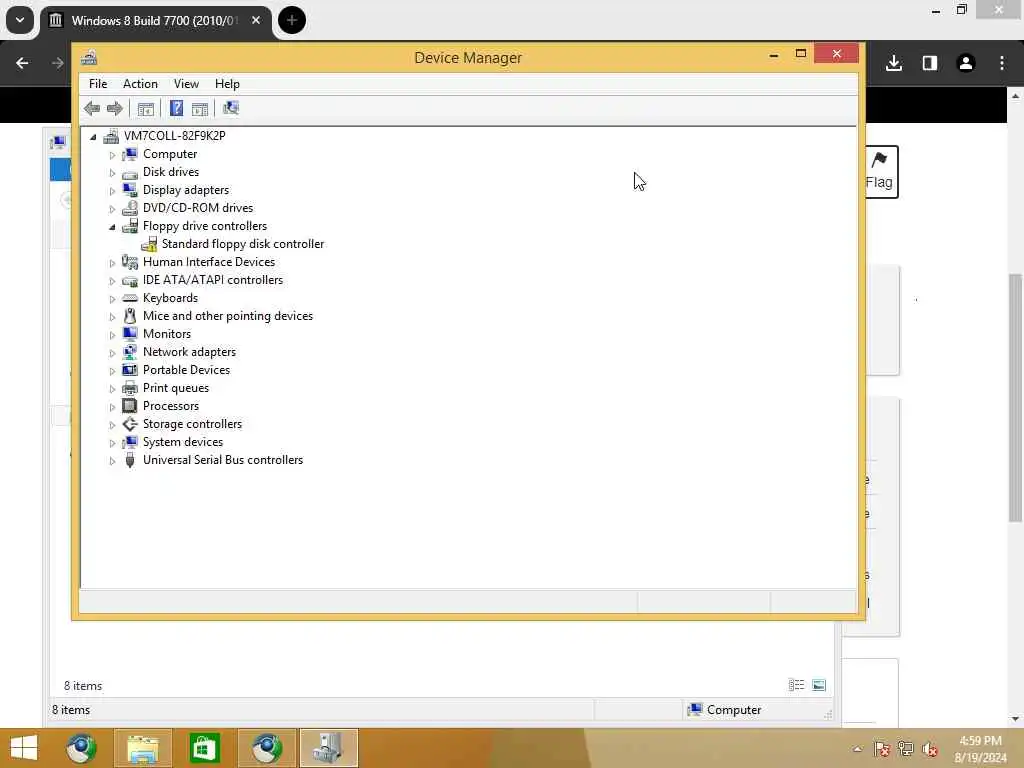Click the Forward arrow in Device Manager toolbar
Viewport: 1024px width, 768px height.
(x=115, y=108)
